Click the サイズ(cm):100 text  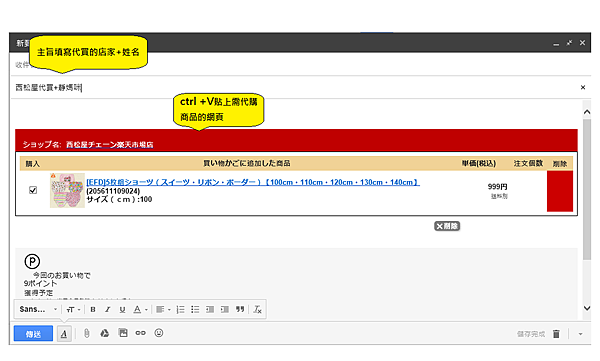coord(119,199)
